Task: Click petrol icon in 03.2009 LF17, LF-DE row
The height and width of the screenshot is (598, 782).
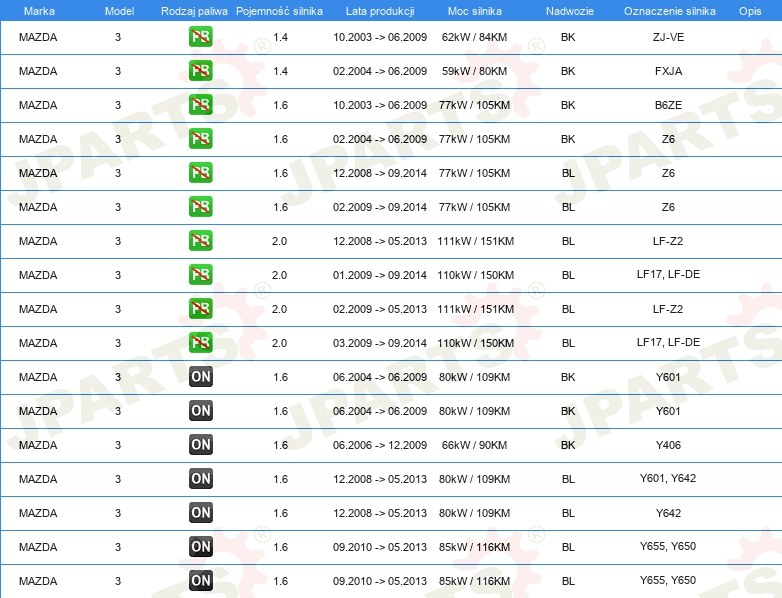Action: (x=200, y=343)
